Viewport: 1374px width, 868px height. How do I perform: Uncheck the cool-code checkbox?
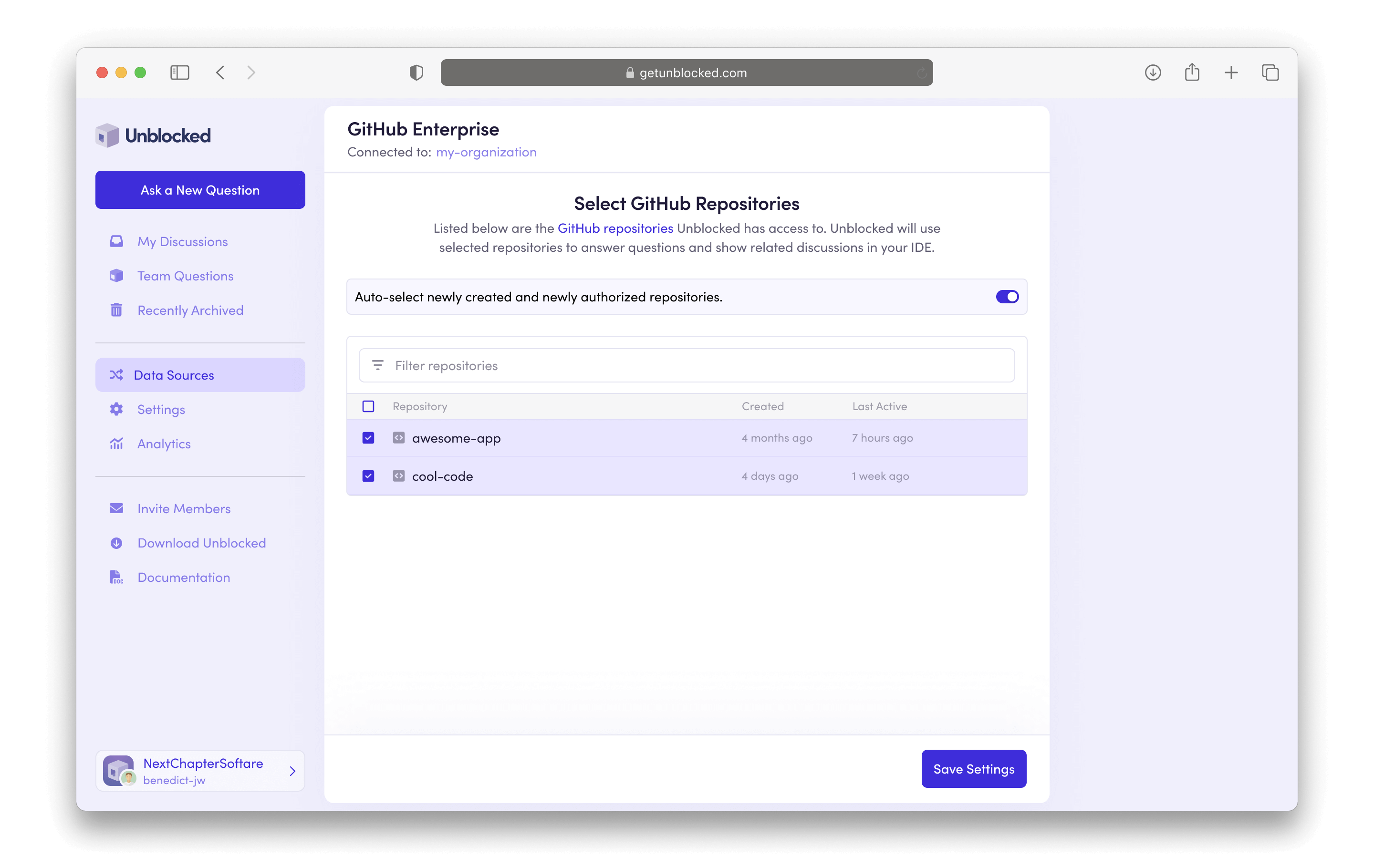[368, 475]
